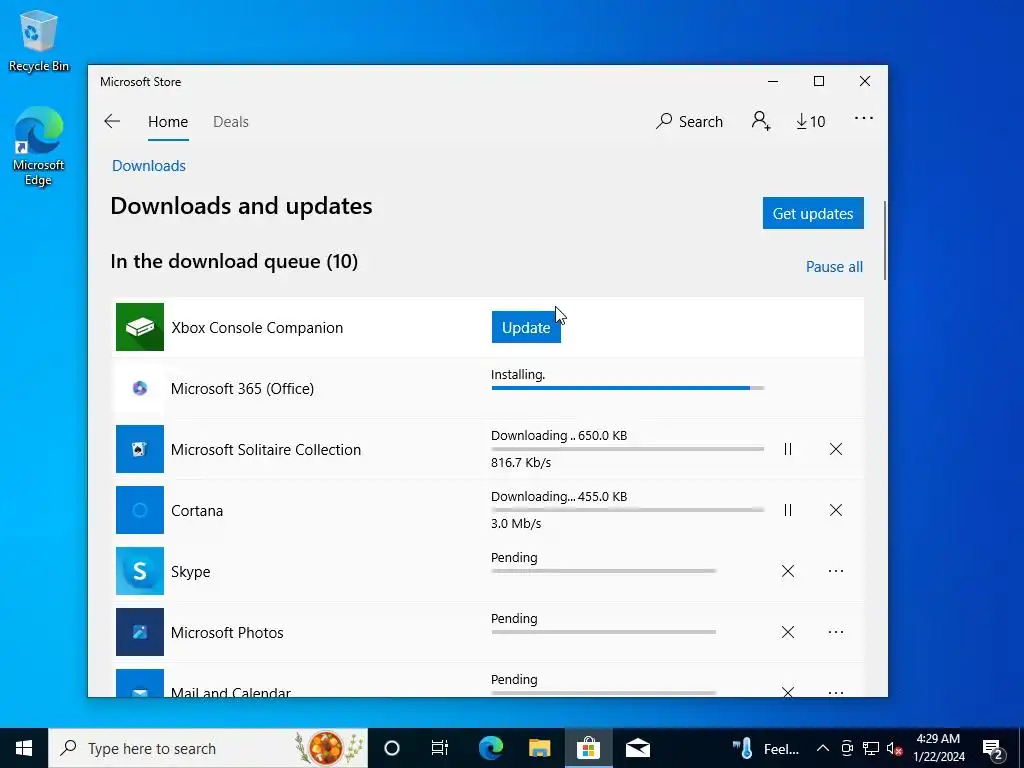Viewport: 1024px width, 768px height.
Task: Cancel the pending Microsoft Photos download
Action: 788,632
